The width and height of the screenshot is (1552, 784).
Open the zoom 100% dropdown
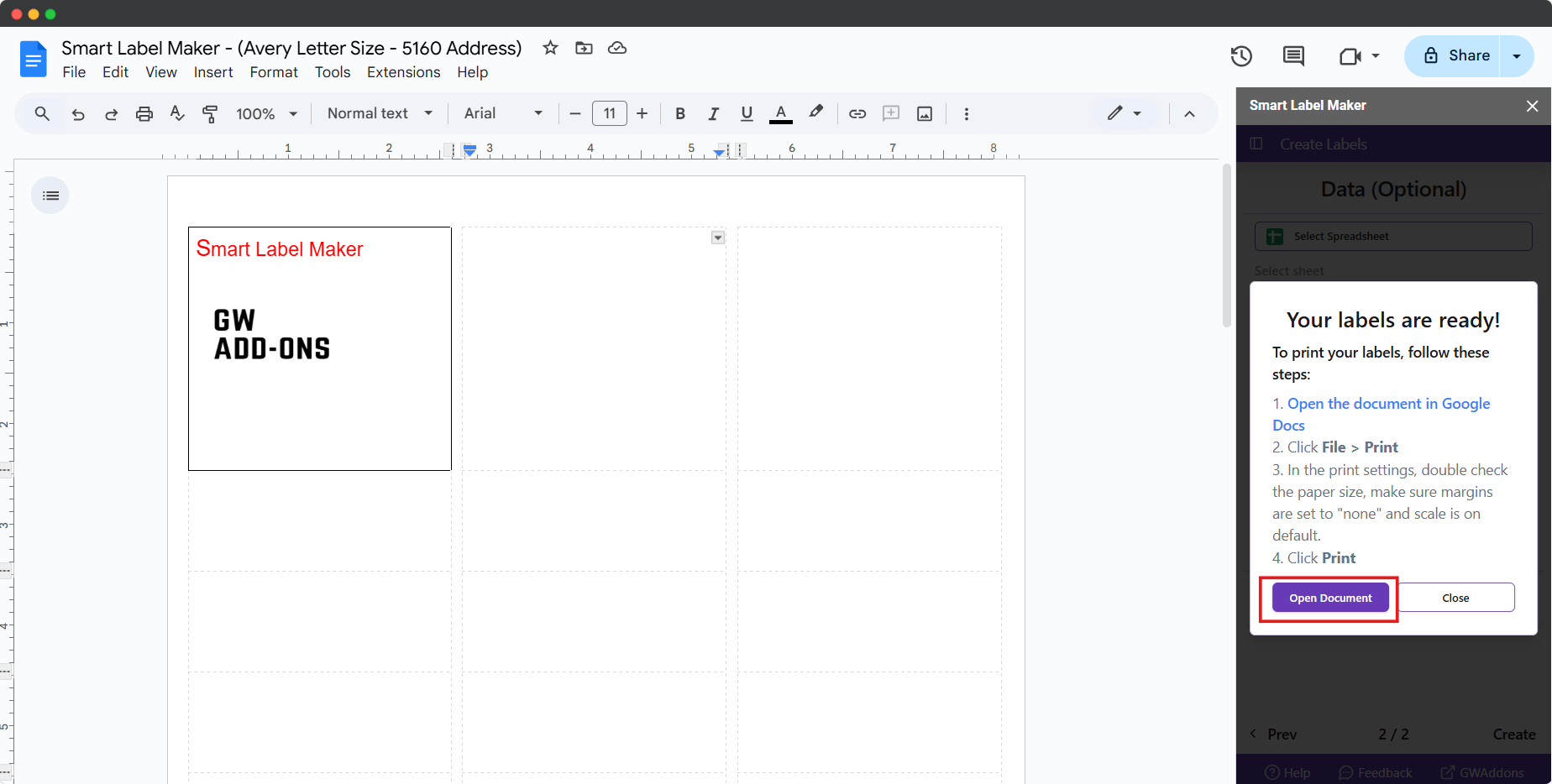click(x=267, y=113)
